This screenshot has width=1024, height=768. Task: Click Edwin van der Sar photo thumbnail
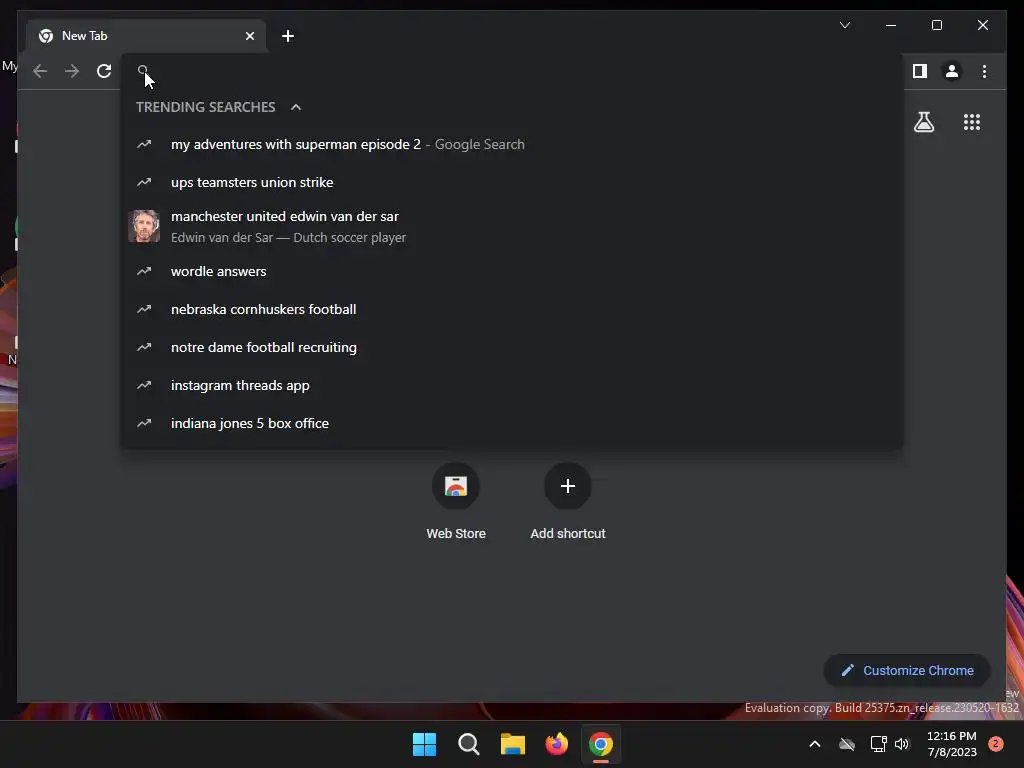(x=144, y=226)
